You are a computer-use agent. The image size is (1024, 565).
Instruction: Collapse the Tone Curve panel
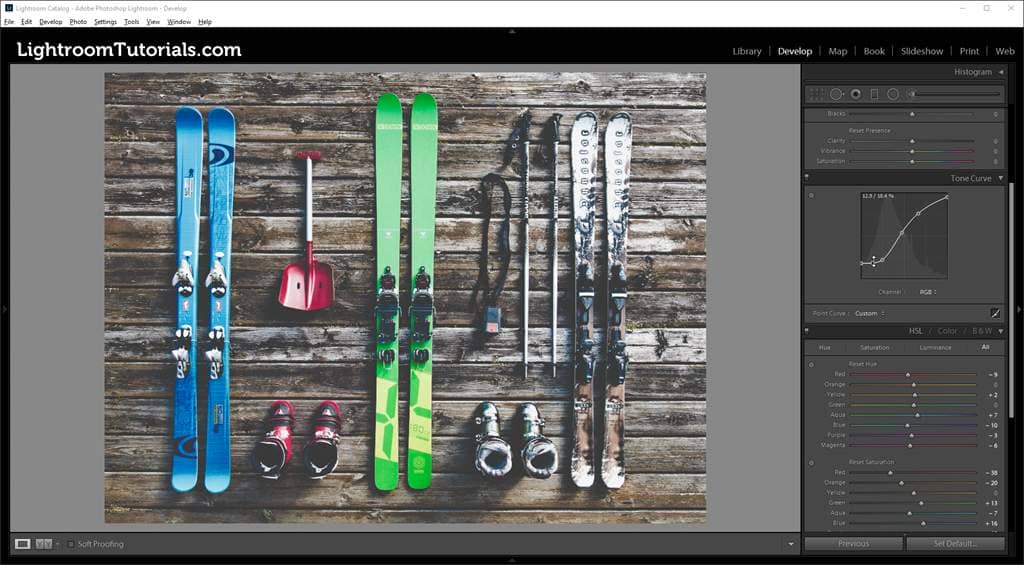pyautogui.click(x=1001, y=178)
